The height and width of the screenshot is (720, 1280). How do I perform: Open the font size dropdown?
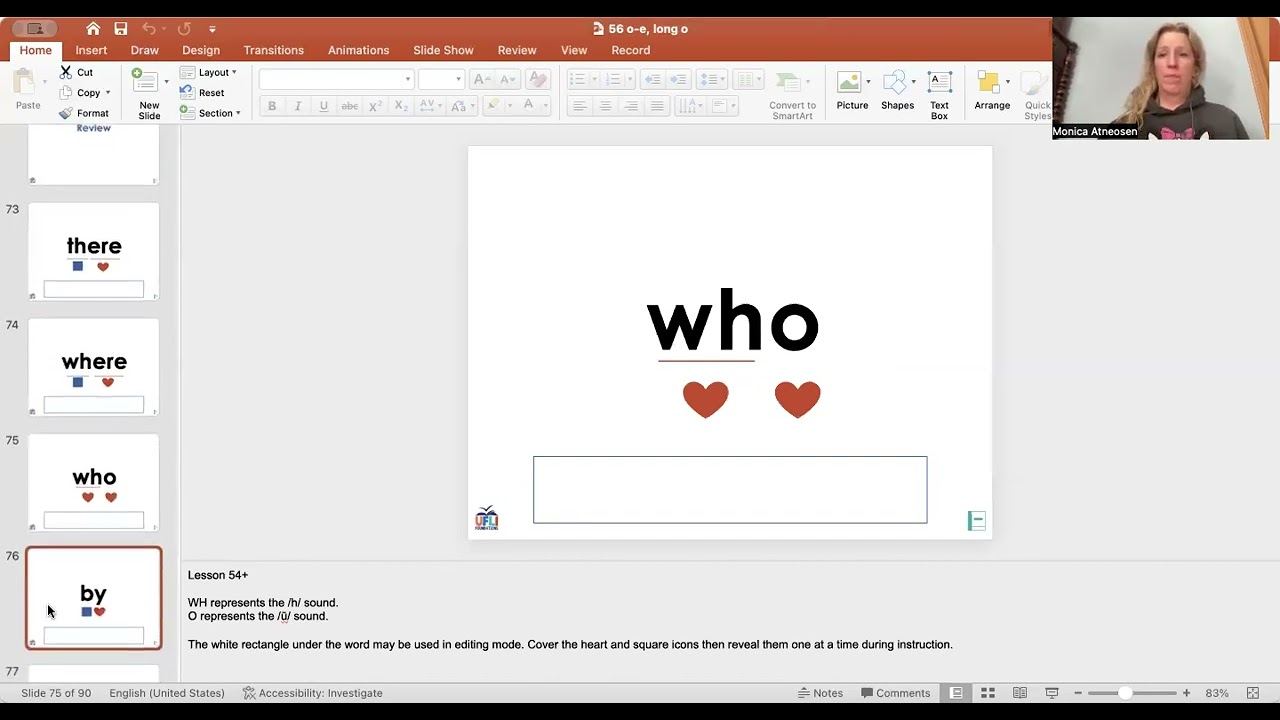click(458, 79)
